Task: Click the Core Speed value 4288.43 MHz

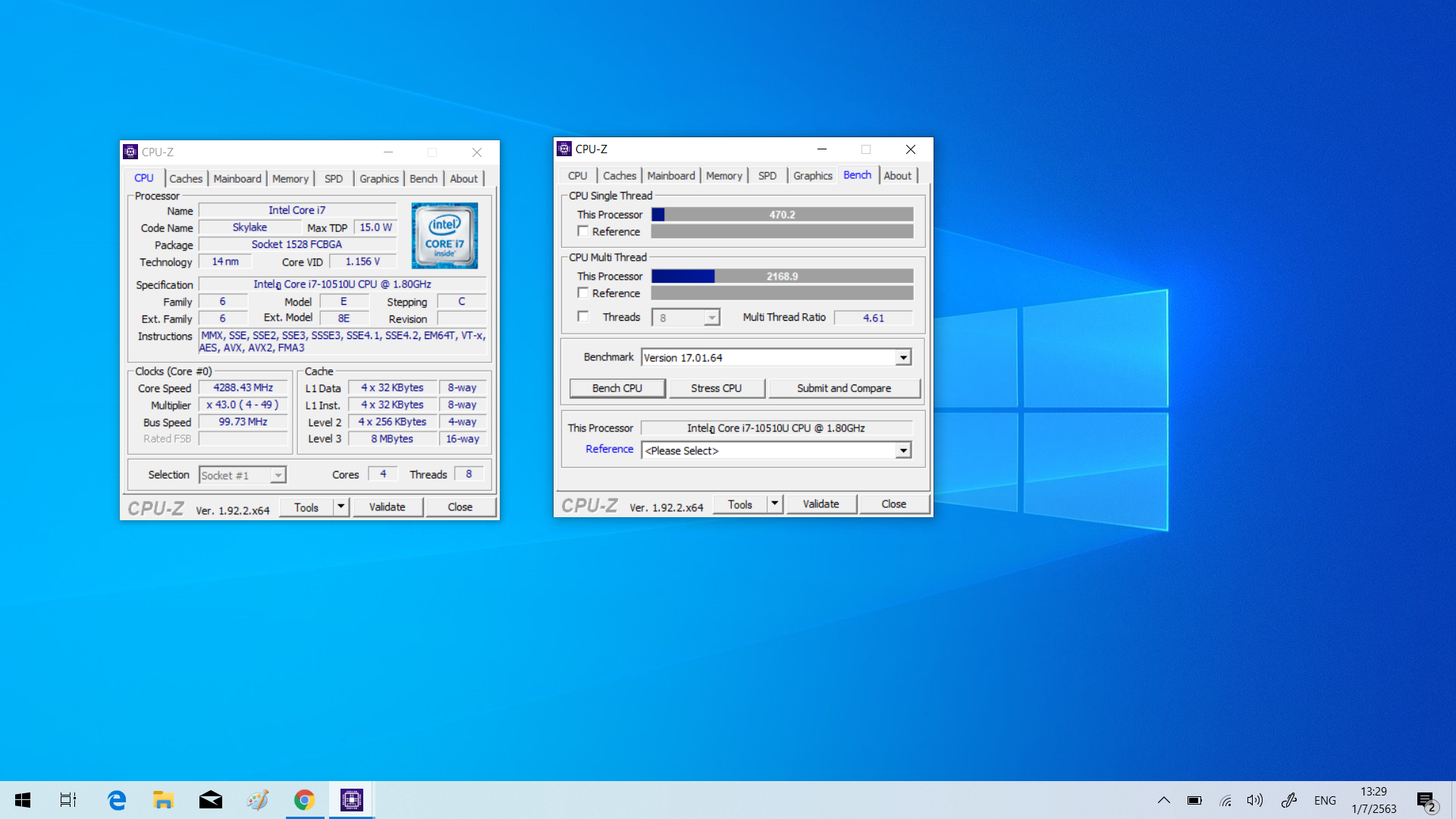Action: (x=243, y=388)
